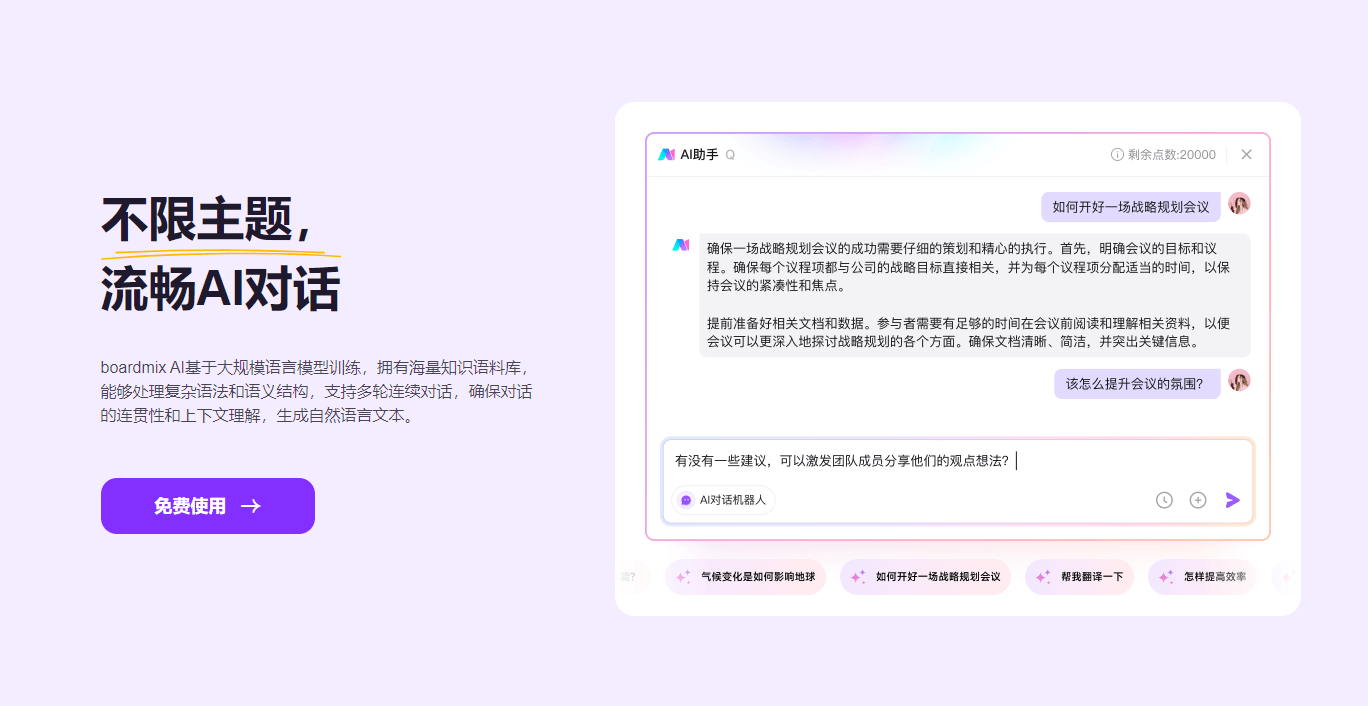Select the 气候变化是如何影响地球 suggestion
This screenshot has height=706, width=1368.
[745, 577]
